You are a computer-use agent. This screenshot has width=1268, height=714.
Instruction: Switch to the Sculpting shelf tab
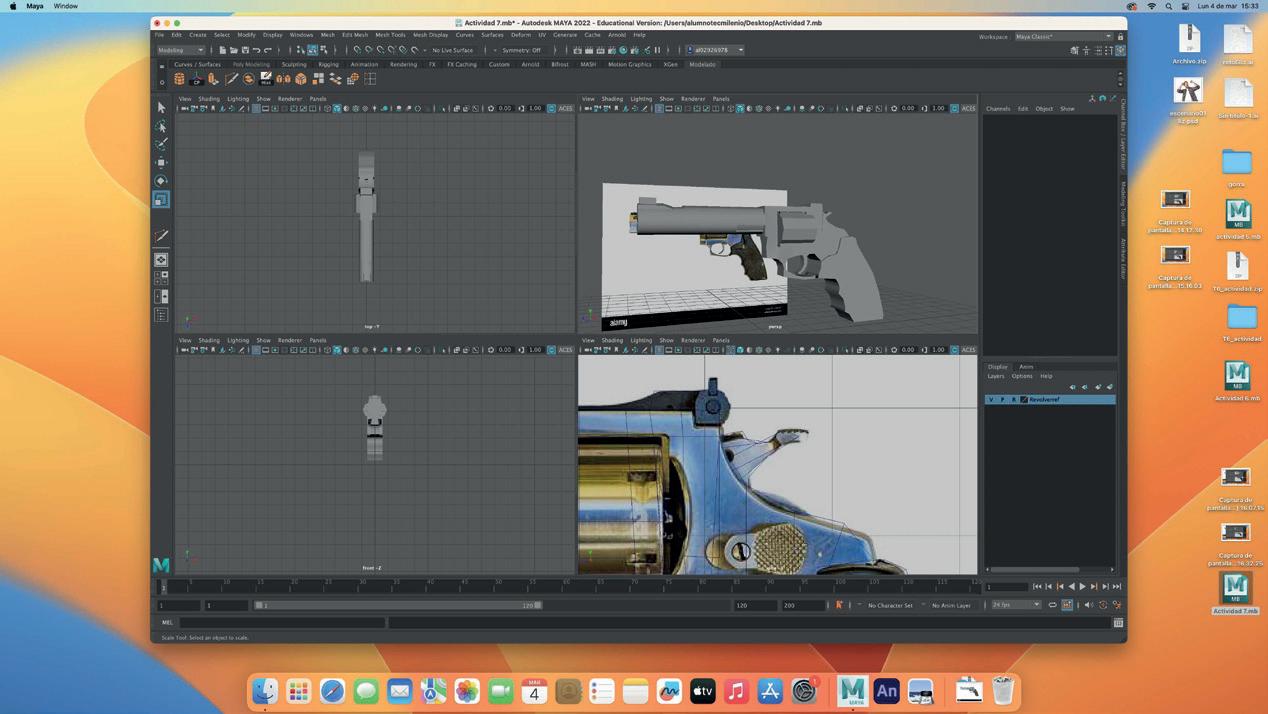[294, 64]
